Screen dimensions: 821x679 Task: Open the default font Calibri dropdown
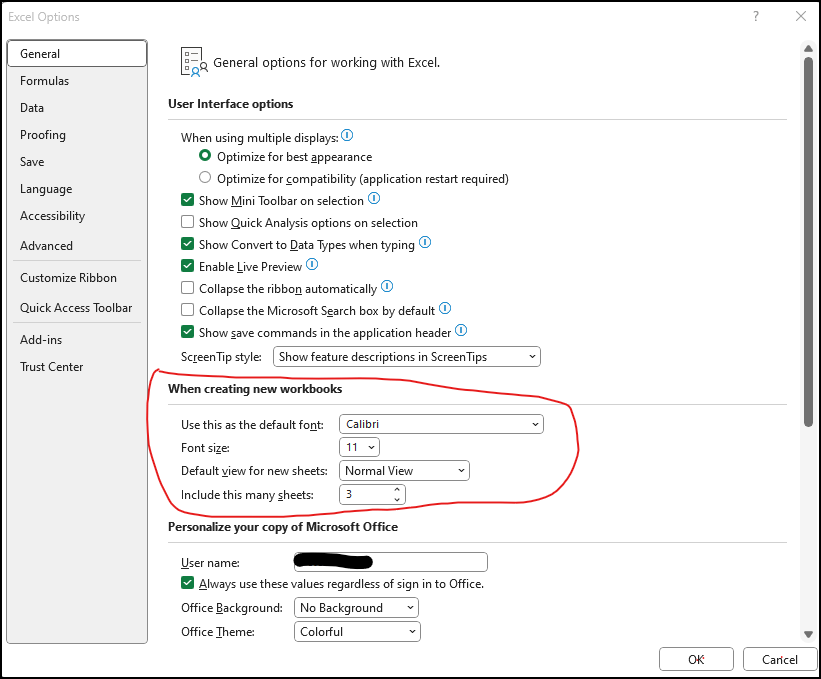(x=441, y=424)
